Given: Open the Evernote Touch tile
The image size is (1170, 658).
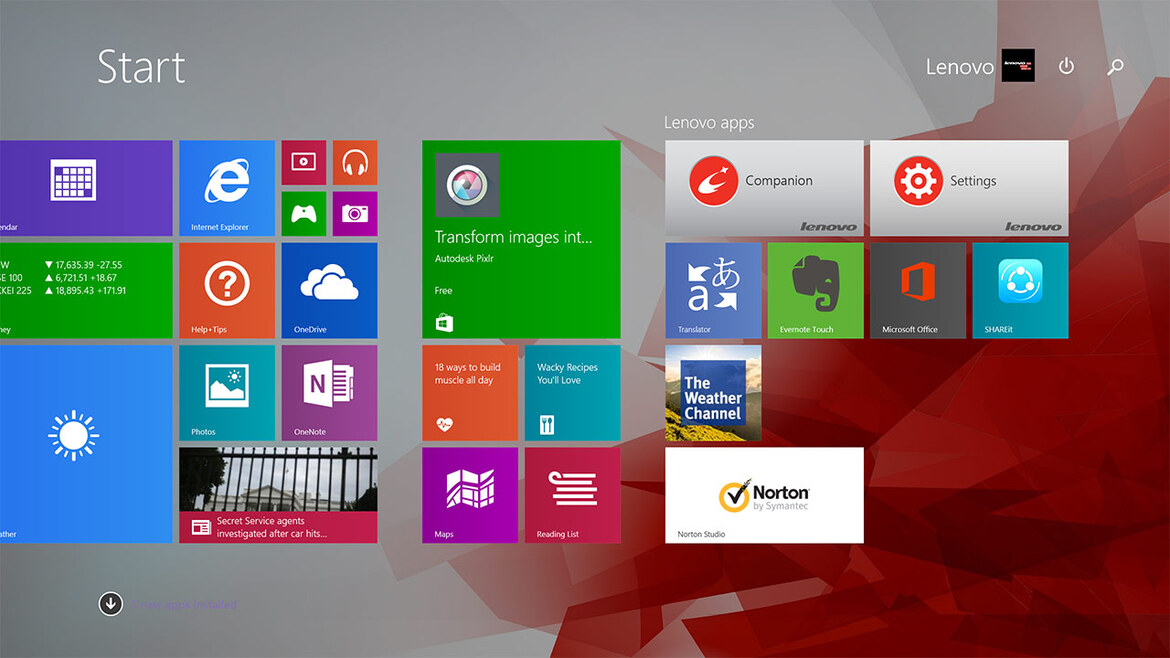Looking at the screenshot, I should (816, 290).
